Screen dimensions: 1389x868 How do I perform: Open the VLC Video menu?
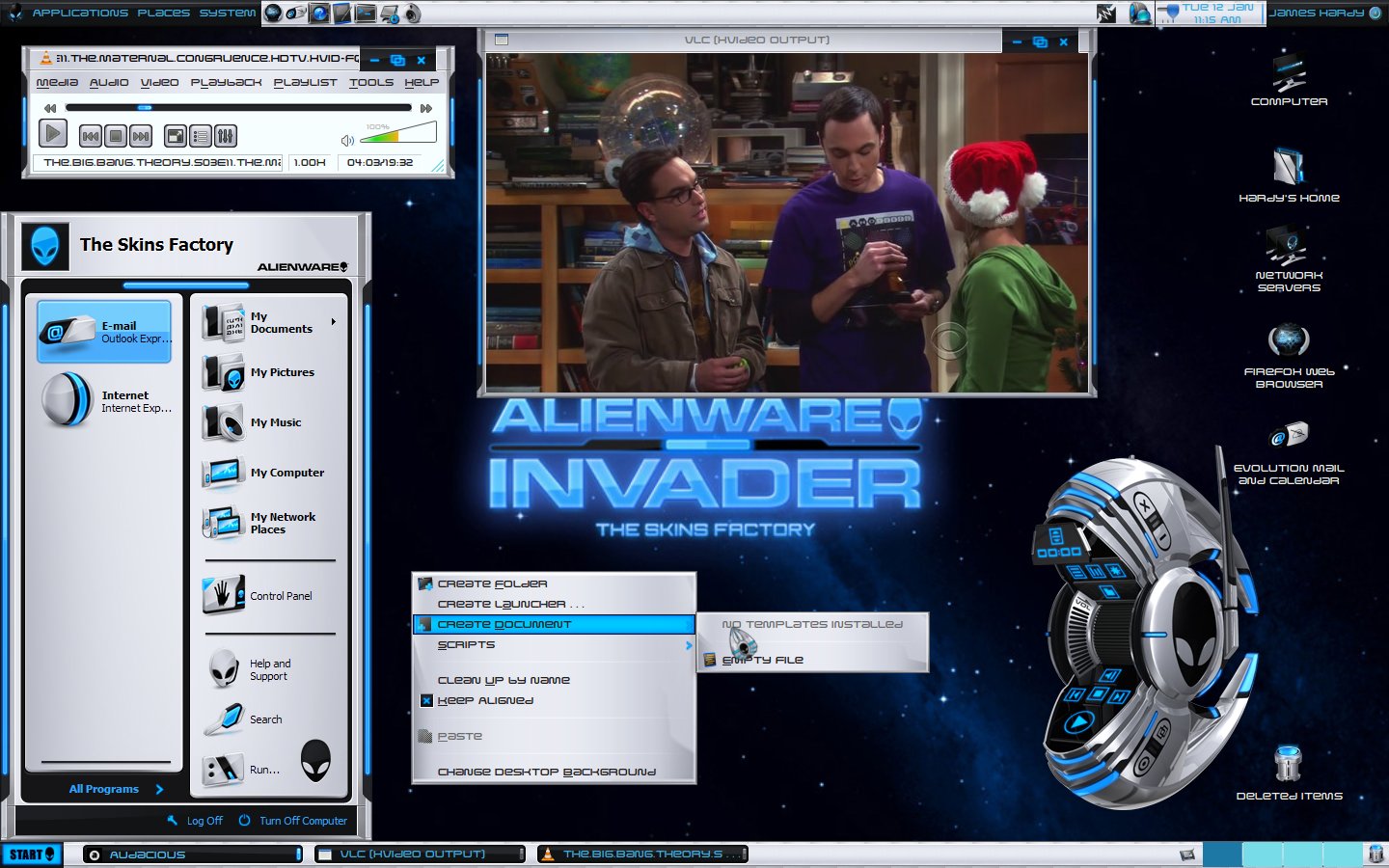[159, 83]
